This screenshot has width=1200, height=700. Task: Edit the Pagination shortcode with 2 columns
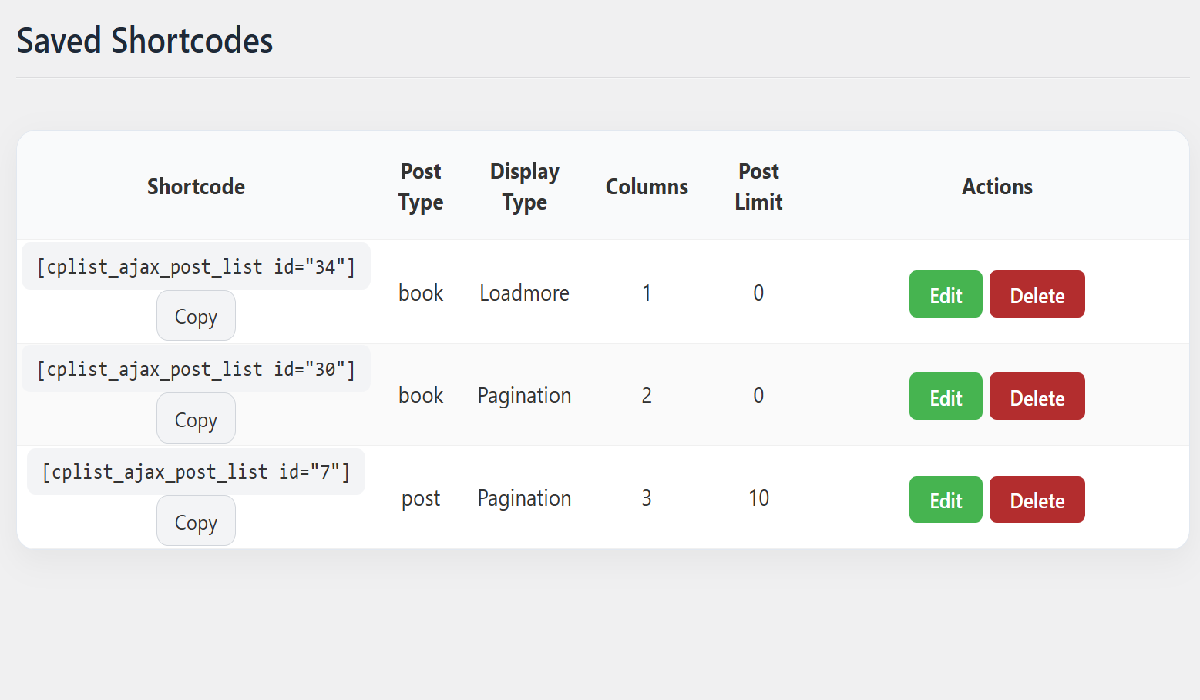pyautogui.click(x=945, y=396)
